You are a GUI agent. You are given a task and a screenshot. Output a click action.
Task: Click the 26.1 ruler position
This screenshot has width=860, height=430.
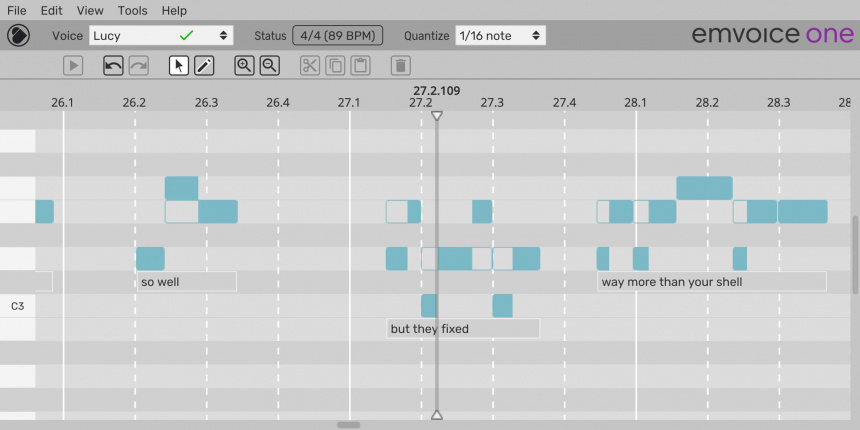coord(63,103)
